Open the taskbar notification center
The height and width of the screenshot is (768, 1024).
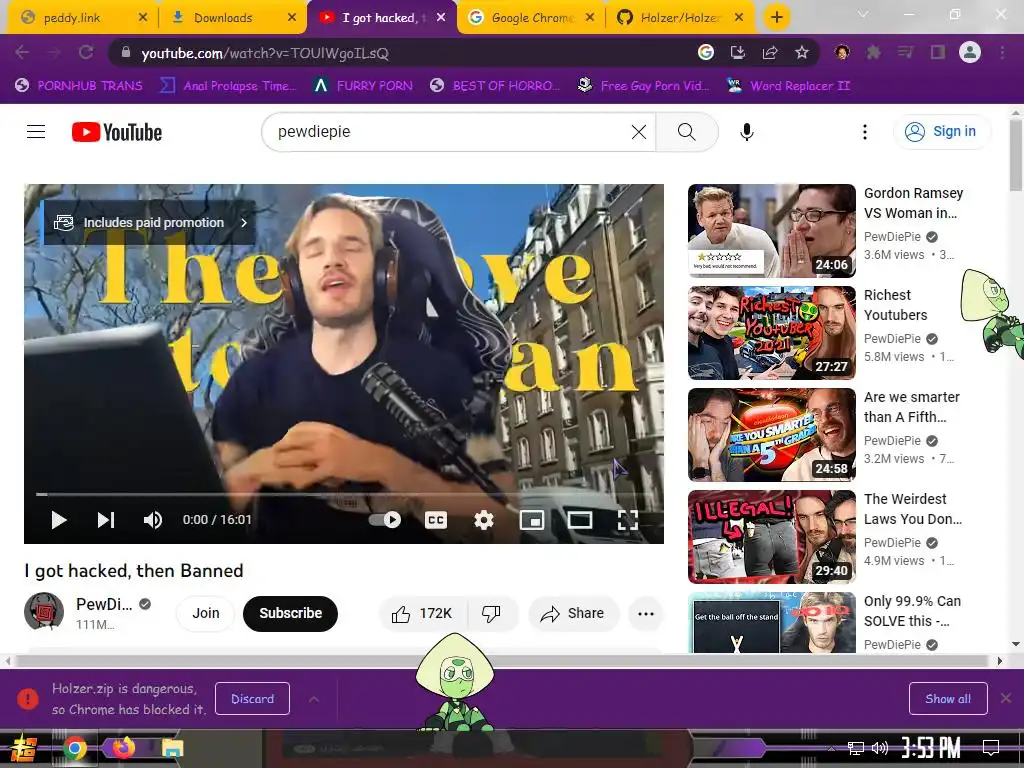point(991,748)
